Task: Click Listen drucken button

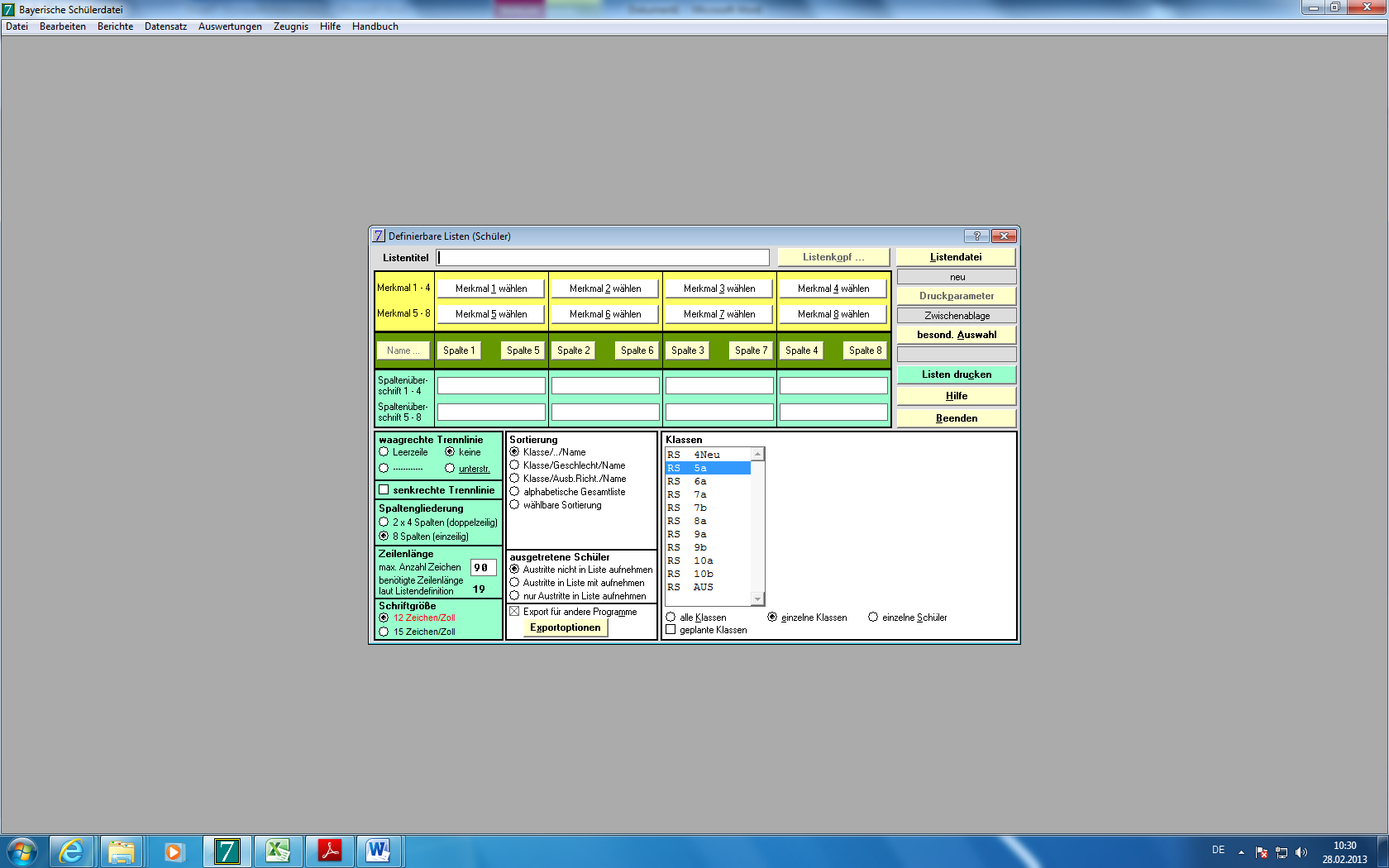Action: pyautogui.click(x=957, y=374)
